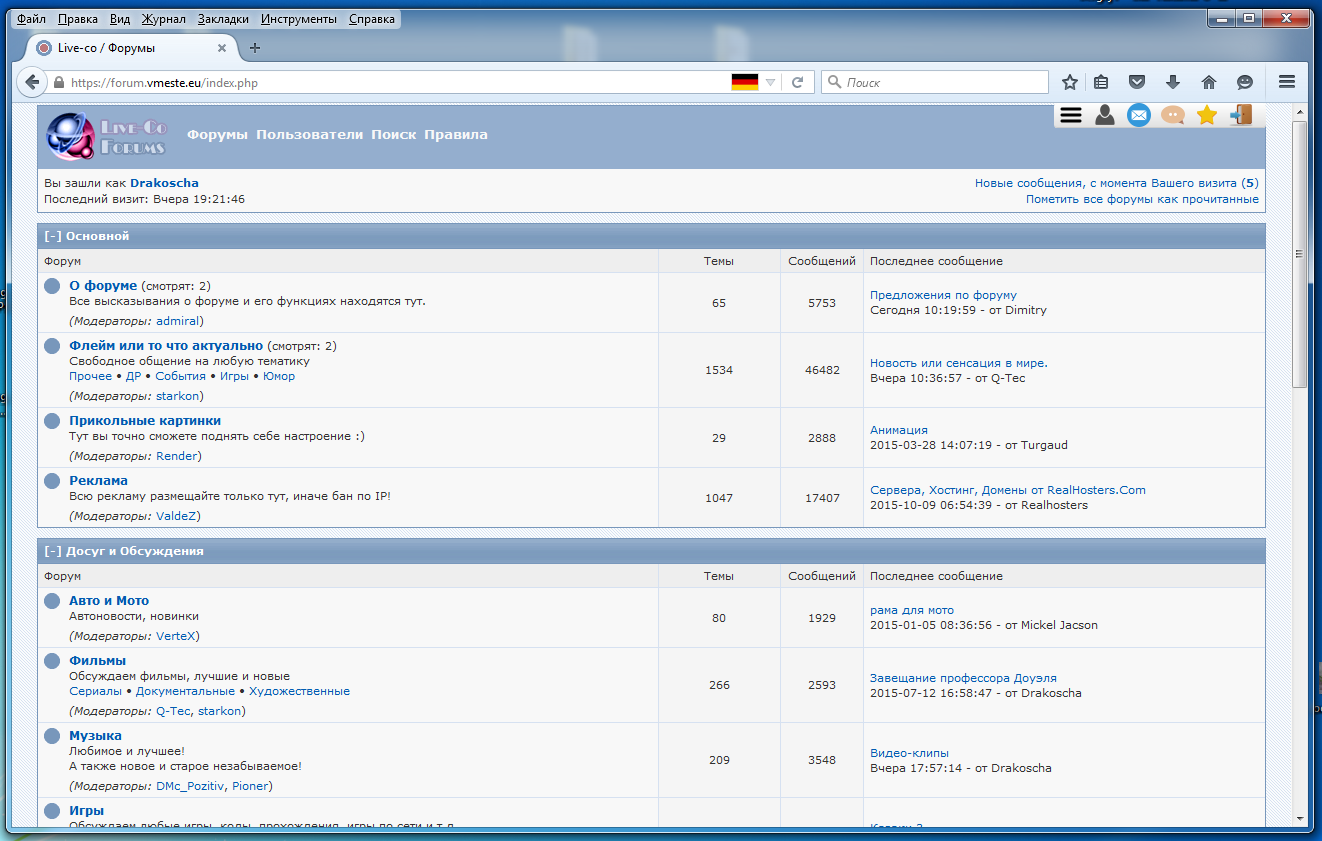1322x841 pixels.
Task: Open the Флейм или то что актуально forum
Action: point(166,346)
